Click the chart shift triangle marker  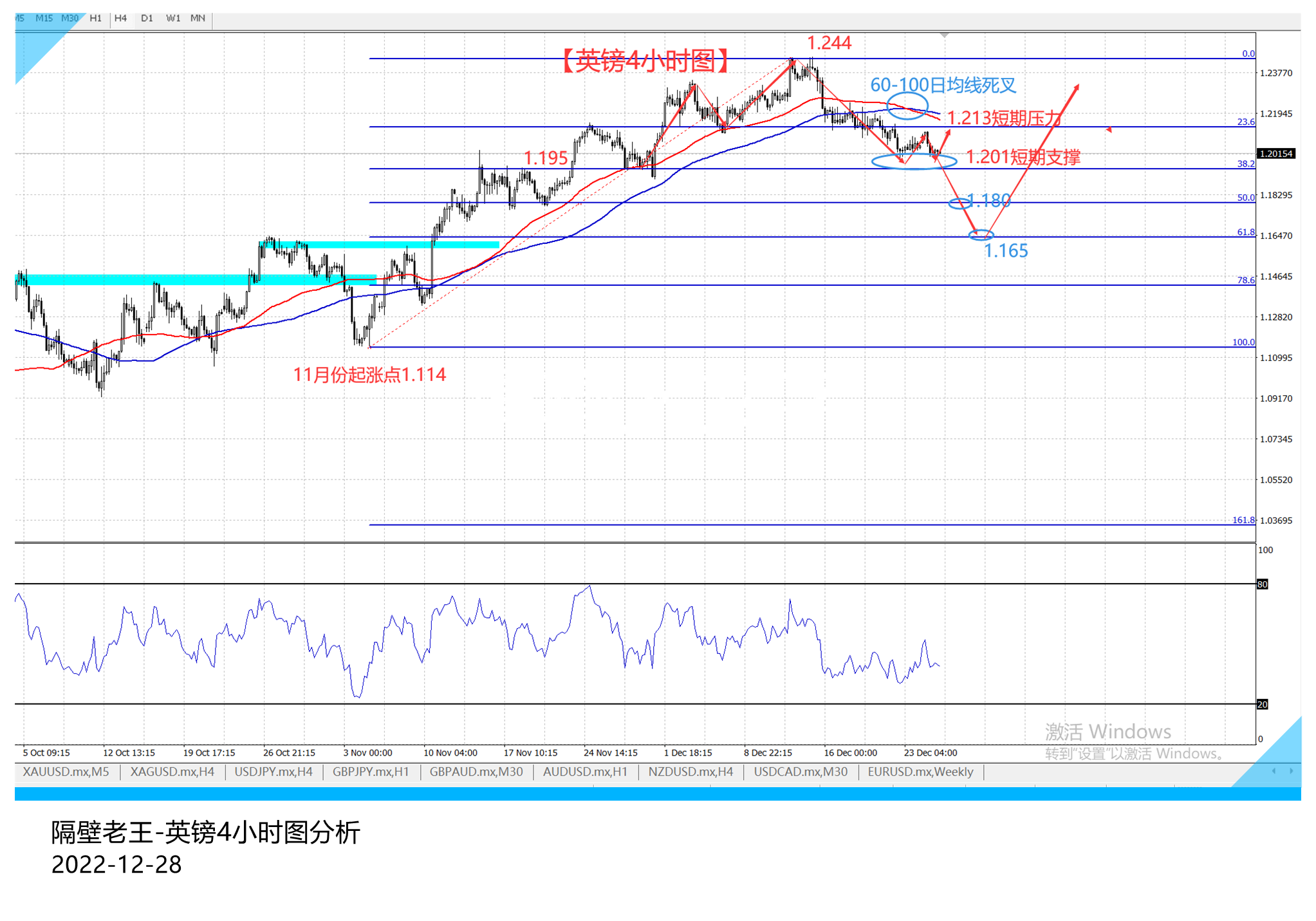tap(944, 35)
